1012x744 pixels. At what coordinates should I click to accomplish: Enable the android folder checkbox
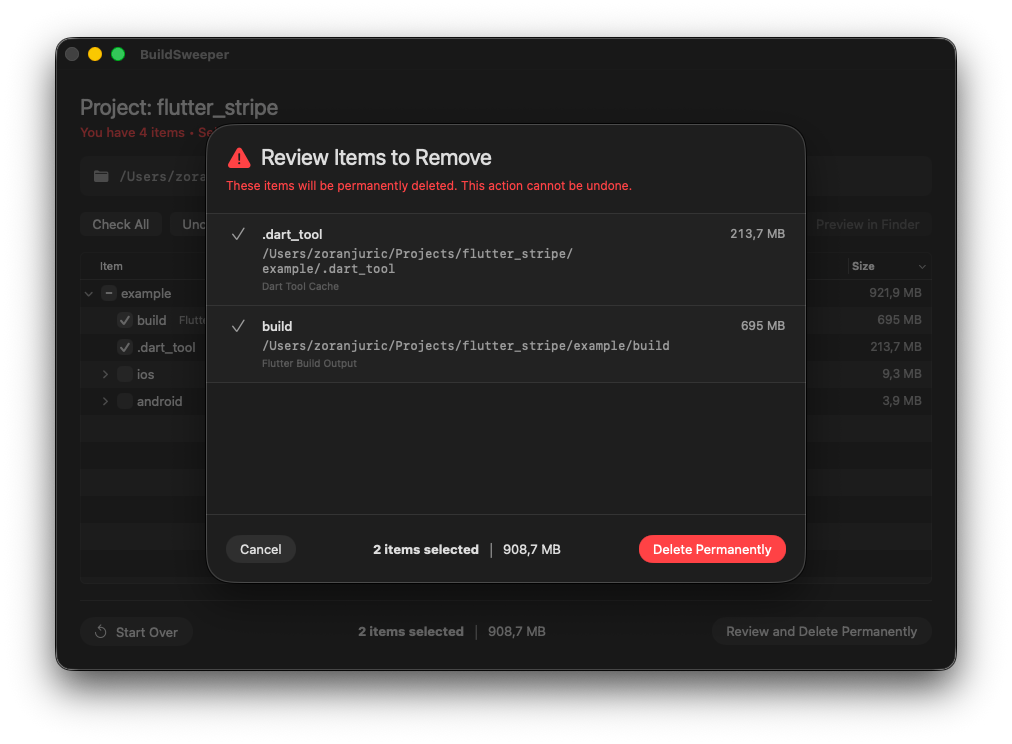point(125,401)
